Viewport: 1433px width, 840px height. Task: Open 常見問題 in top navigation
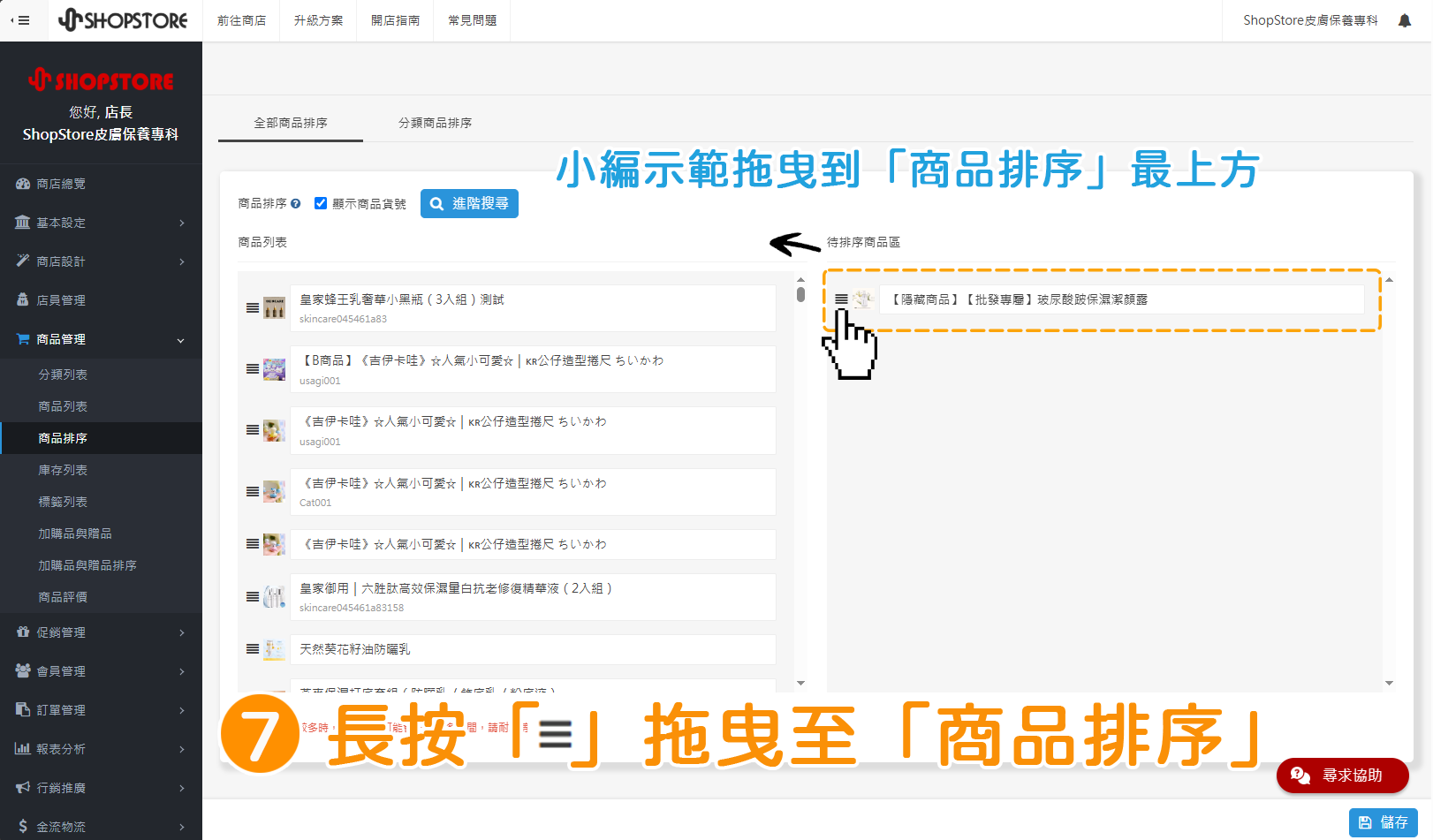[x=472, y=20]
